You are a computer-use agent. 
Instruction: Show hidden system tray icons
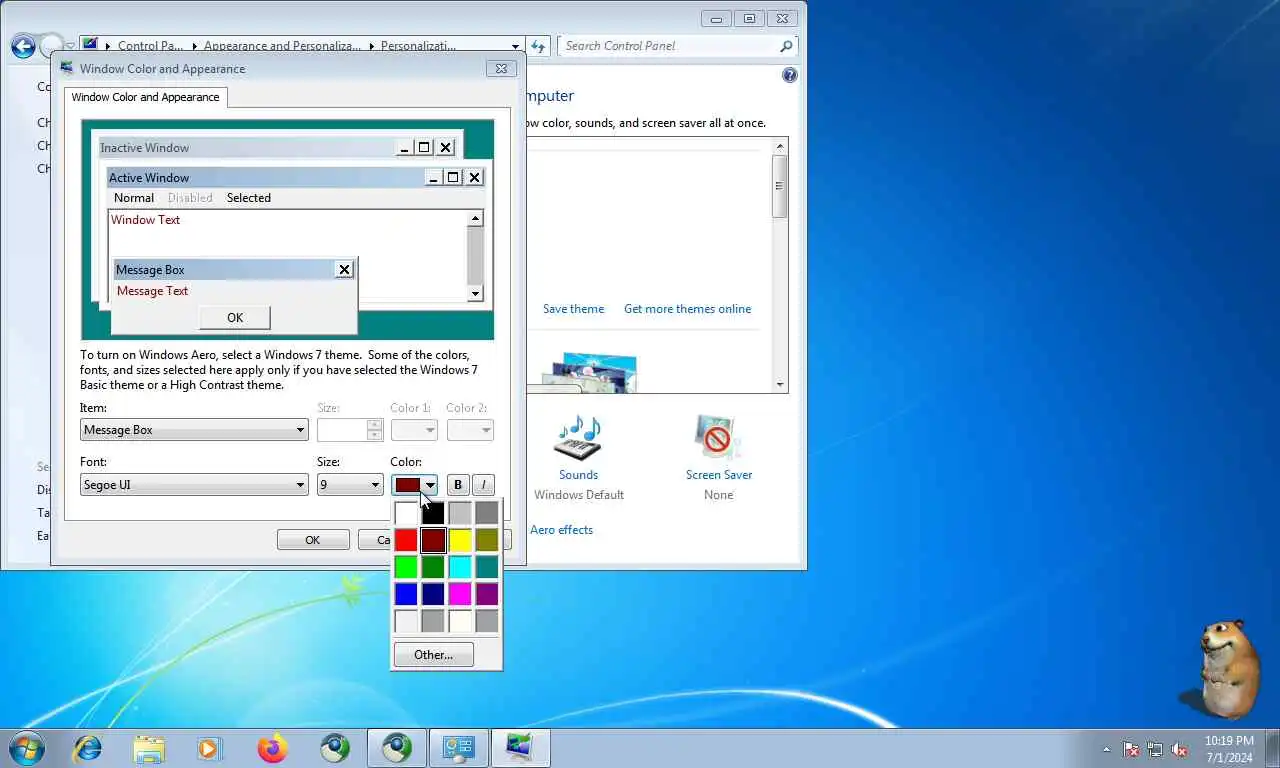1106,749
